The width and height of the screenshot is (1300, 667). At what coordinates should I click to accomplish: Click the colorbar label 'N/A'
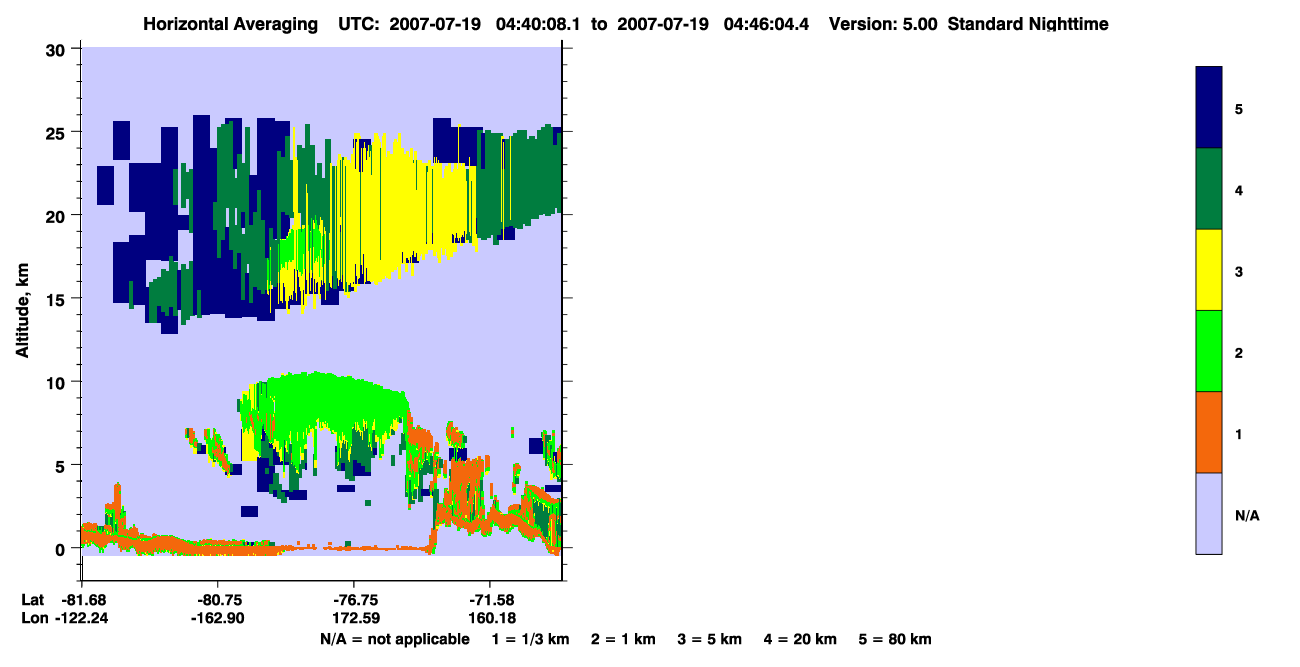tap(1247, 516)
